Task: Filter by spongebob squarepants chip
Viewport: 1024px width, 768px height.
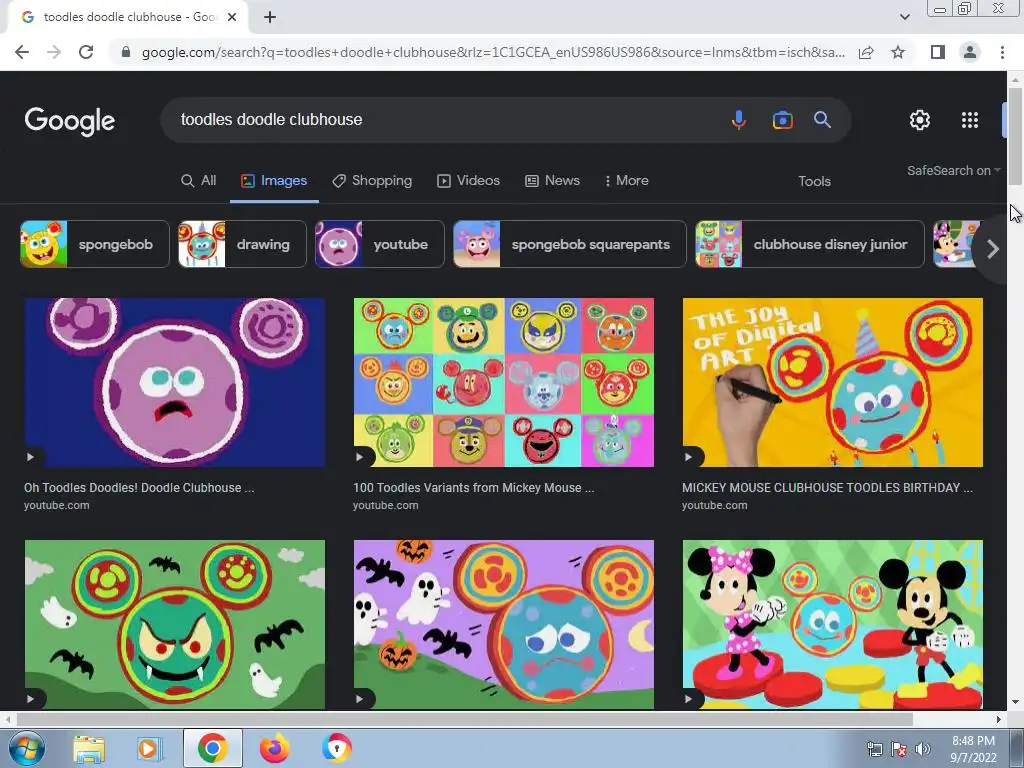Action: pyautogui.click(x=570, y=244)
